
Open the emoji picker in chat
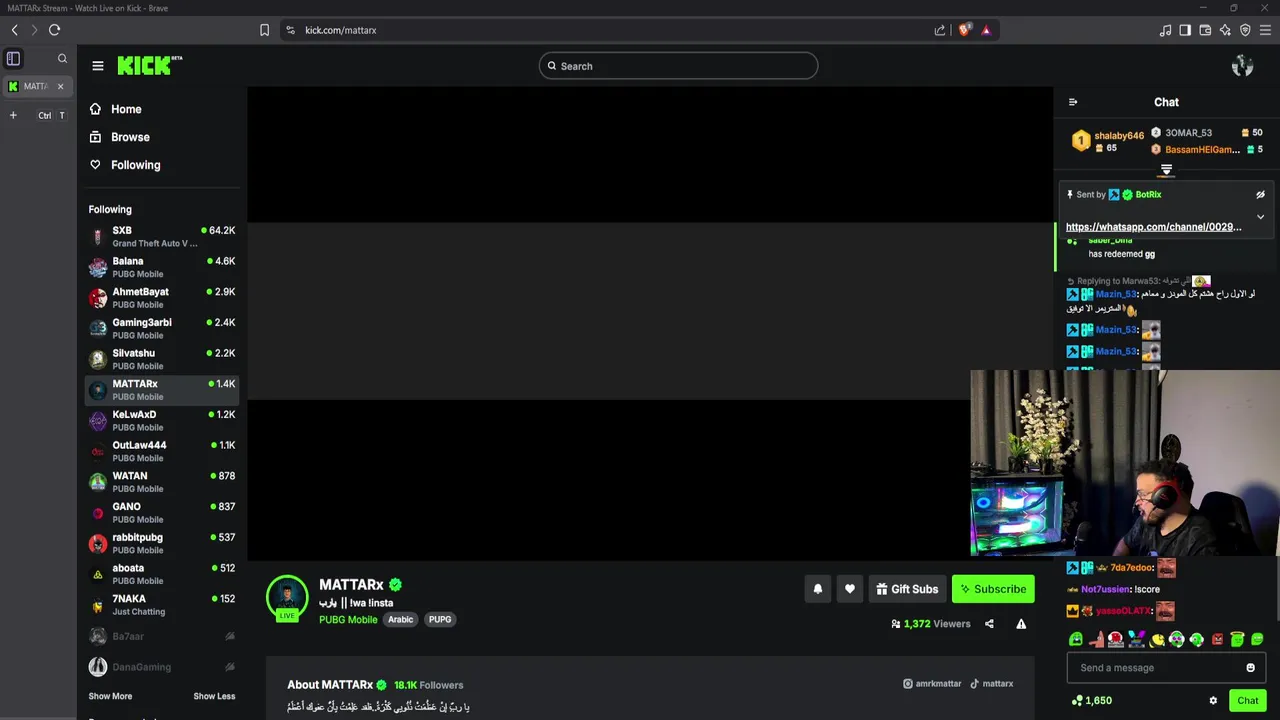tap(1250, 668)
